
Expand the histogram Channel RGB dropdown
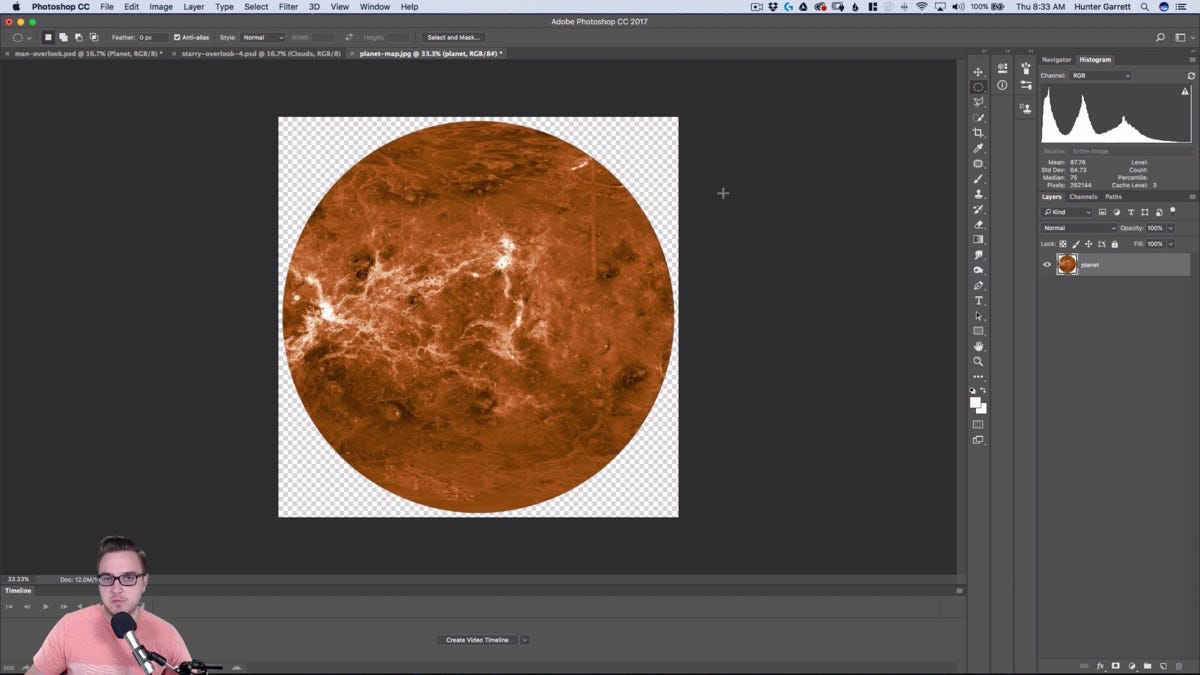pos(1100,76)
